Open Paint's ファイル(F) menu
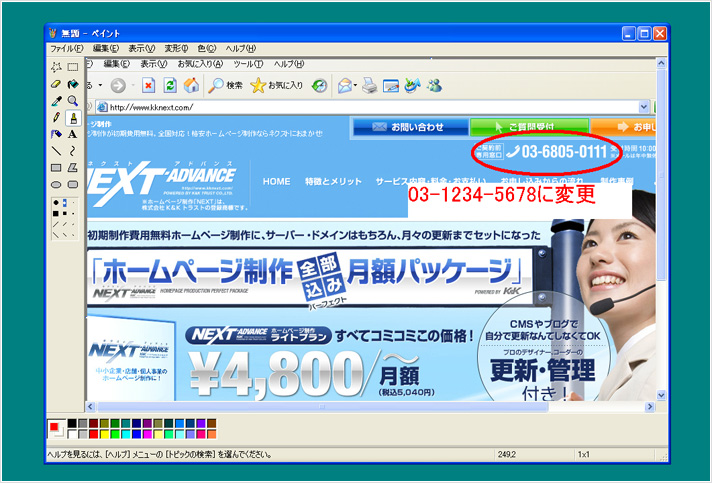The width and height of the screenshot is (712, 483). click(66, 48)
